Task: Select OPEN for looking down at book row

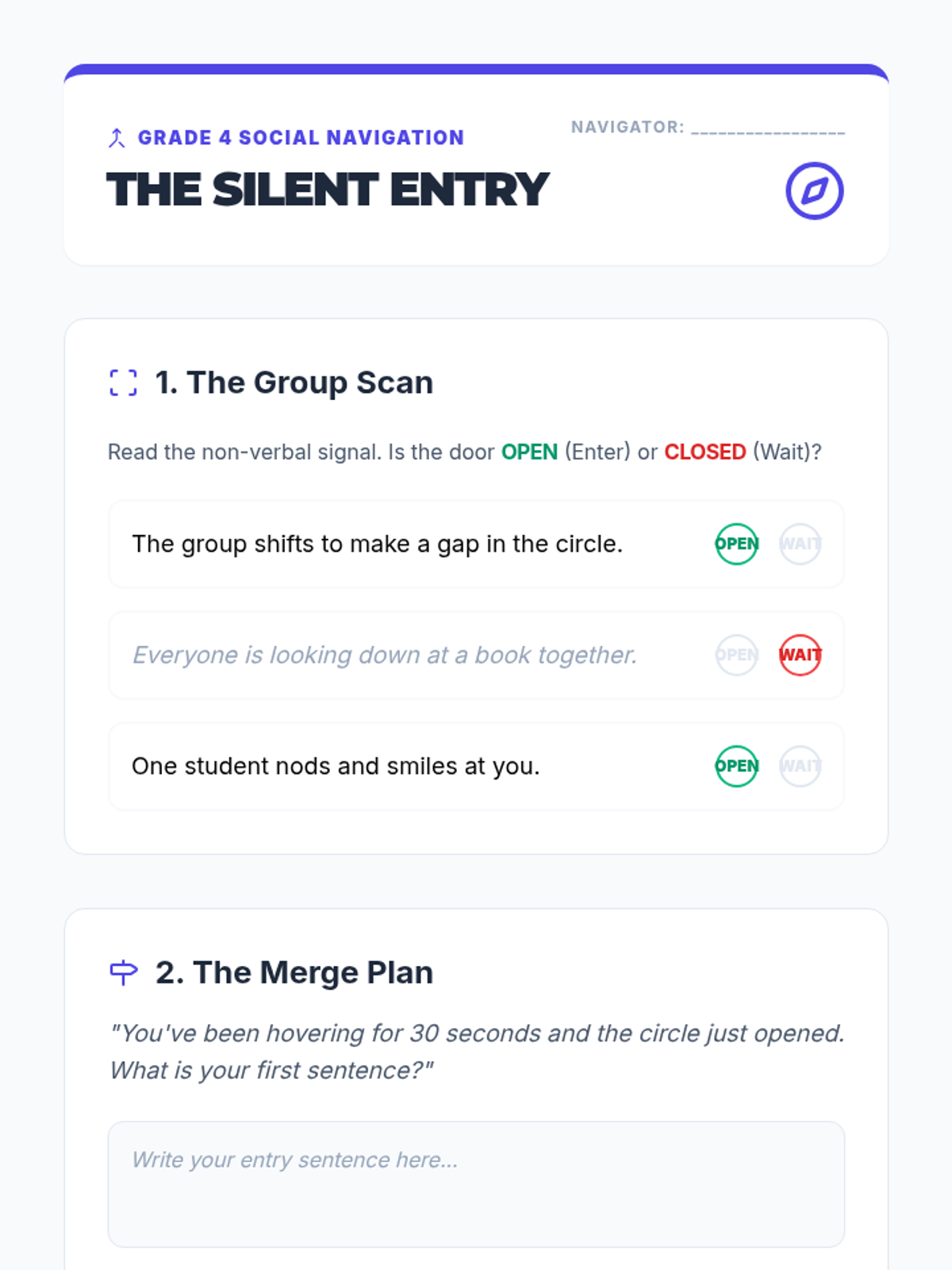Action: pyautogui.click(x=736, y=655)
